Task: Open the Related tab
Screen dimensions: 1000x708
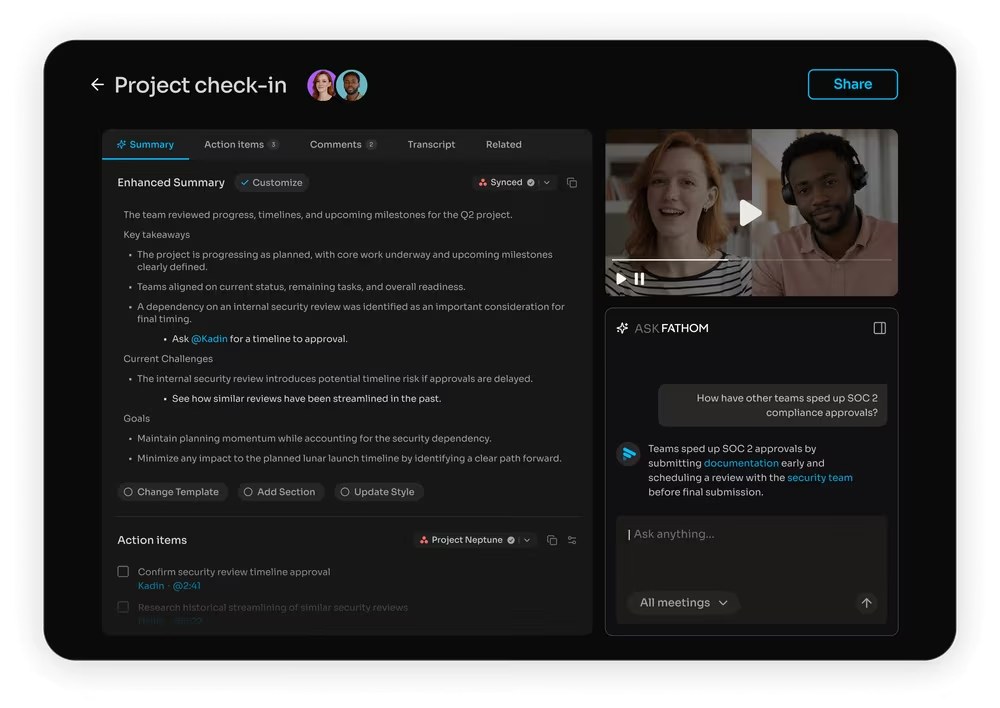Action: [x=503, y=145]
